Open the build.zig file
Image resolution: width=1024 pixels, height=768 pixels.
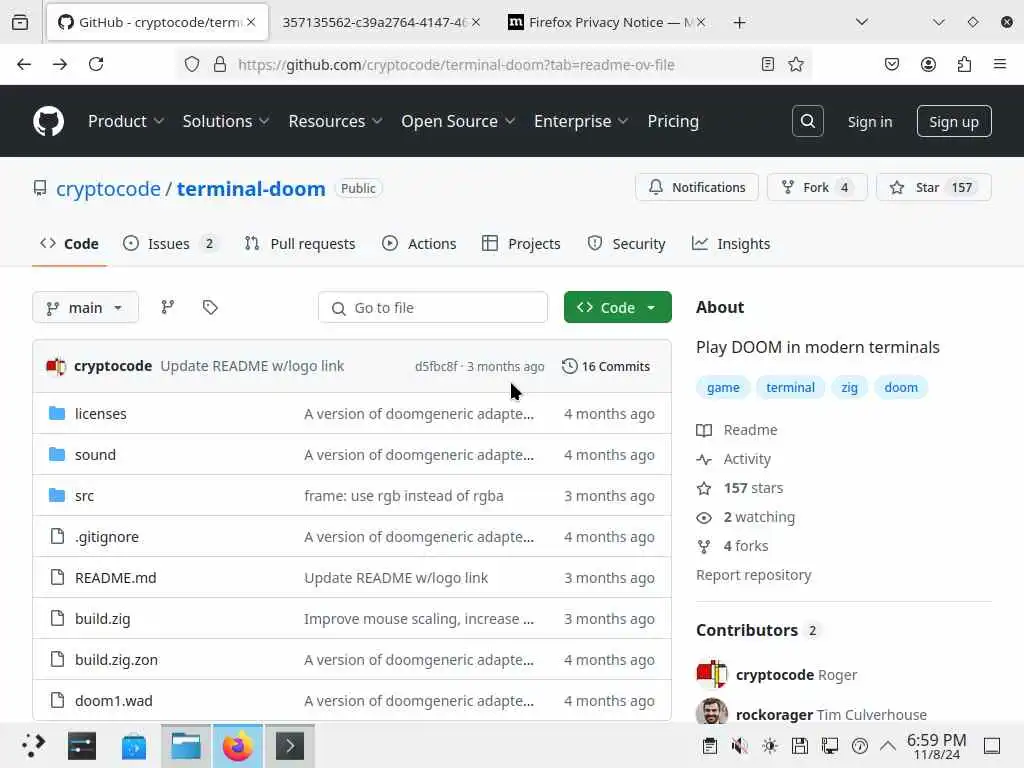[103, 619]
